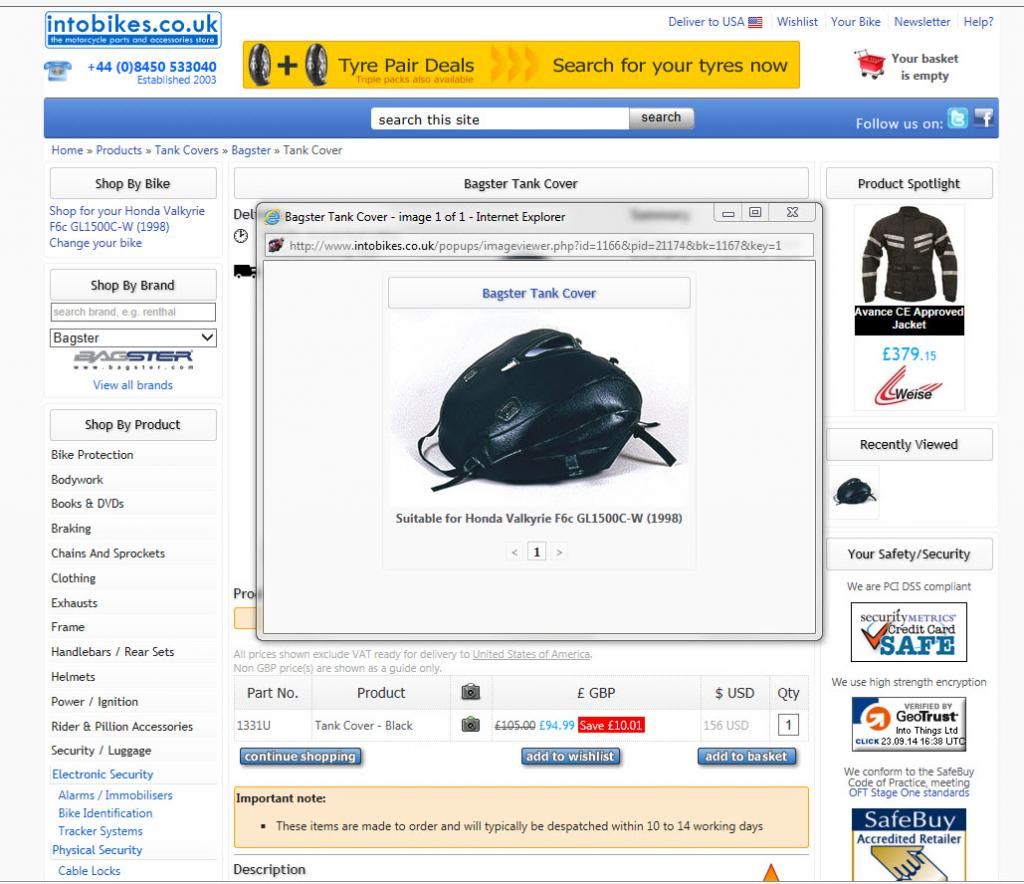Screen dimensions: 1024x884
Task: Open Cable Locks link
Action: click(89, 870)
